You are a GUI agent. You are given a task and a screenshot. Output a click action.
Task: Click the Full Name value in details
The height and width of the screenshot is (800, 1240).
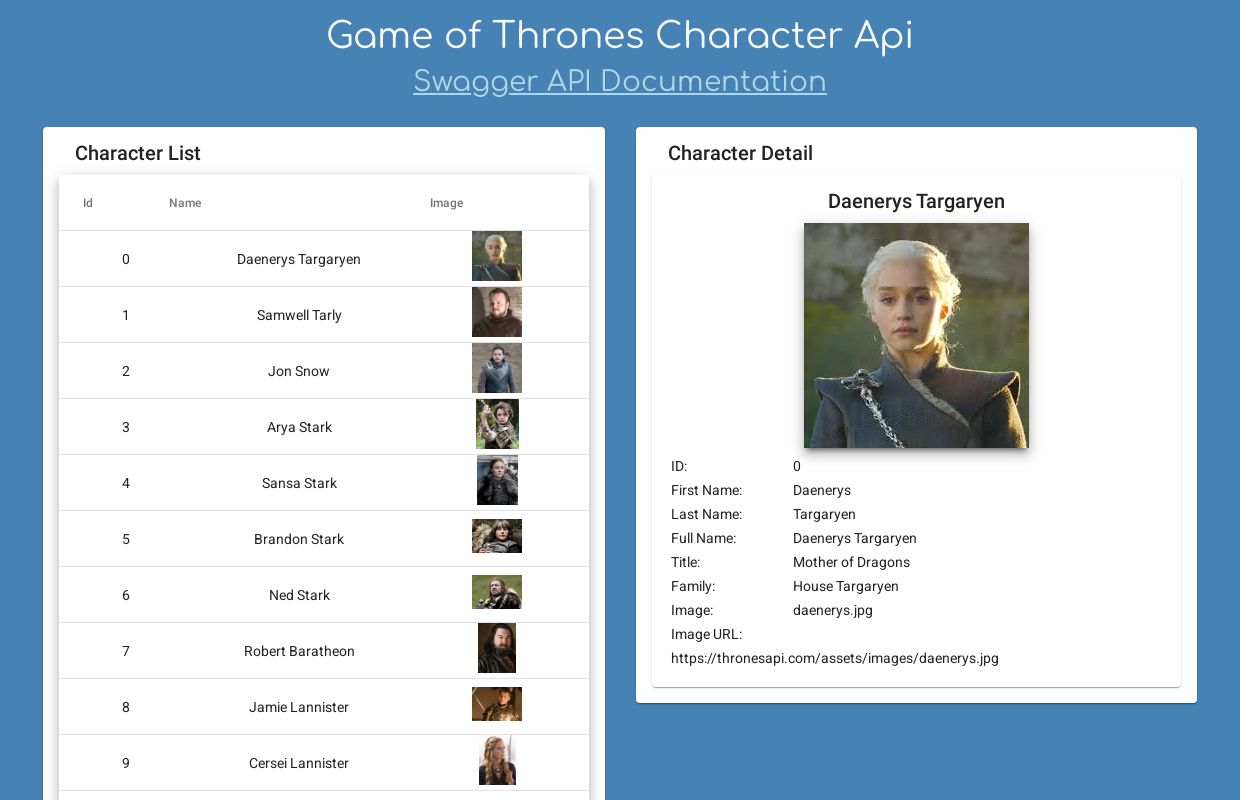pos(855,538)
